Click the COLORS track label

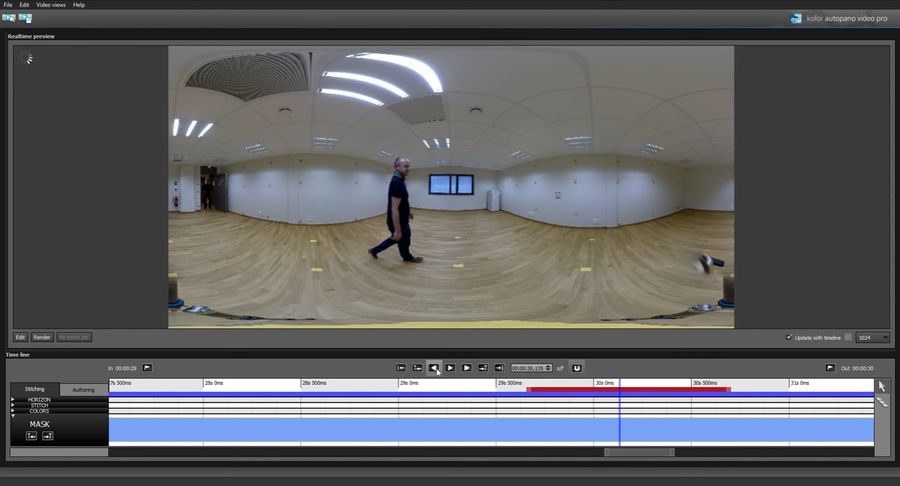(x=39, y=411)
